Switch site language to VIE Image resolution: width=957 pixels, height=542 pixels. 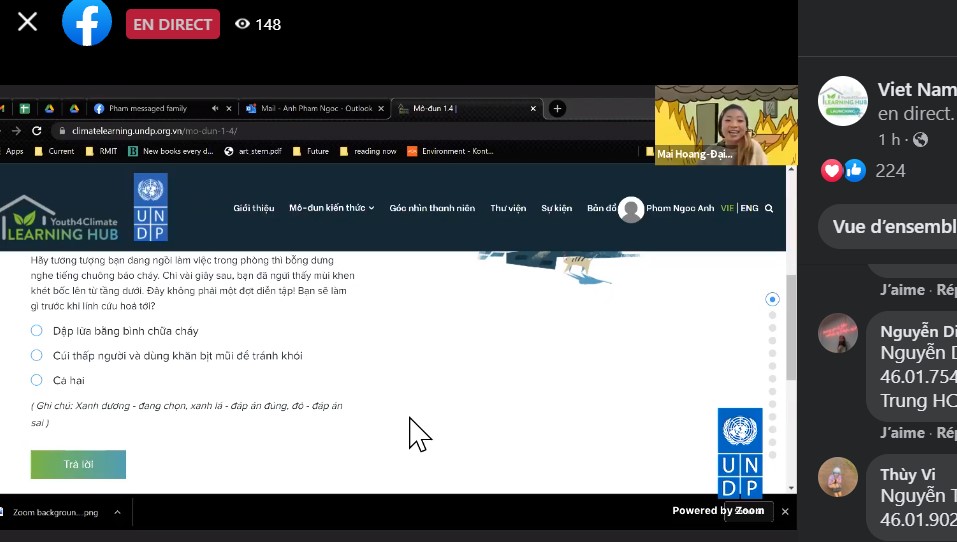[x=727, y=208]
